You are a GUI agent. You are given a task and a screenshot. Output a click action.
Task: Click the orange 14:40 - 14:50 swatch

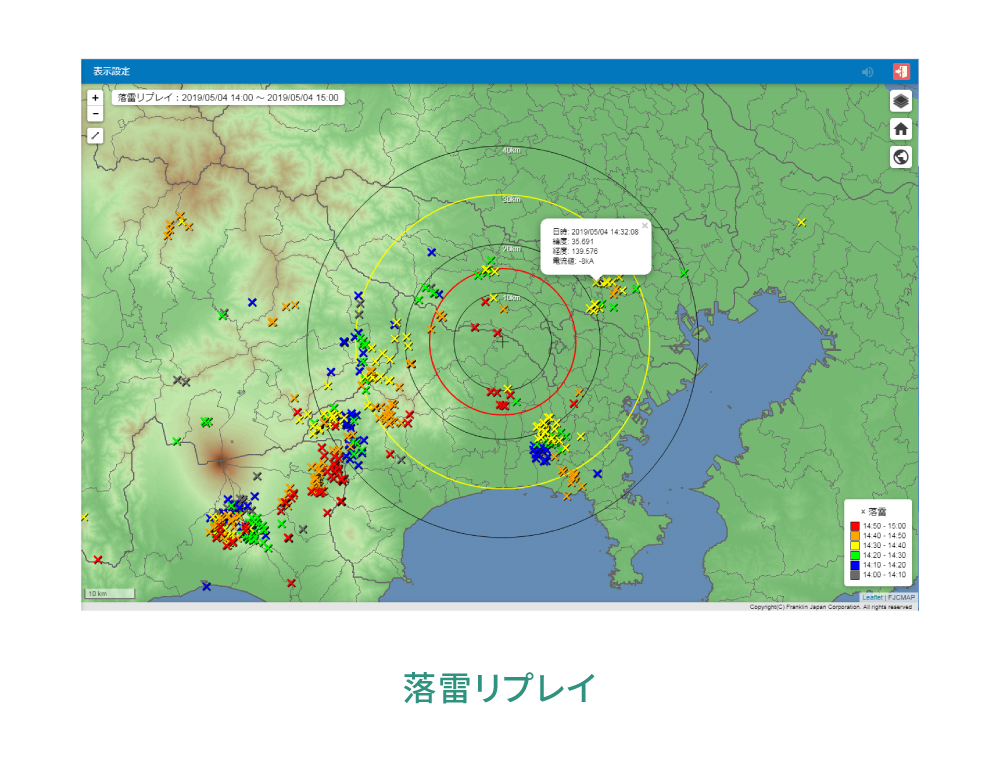(x=855, y=536)
